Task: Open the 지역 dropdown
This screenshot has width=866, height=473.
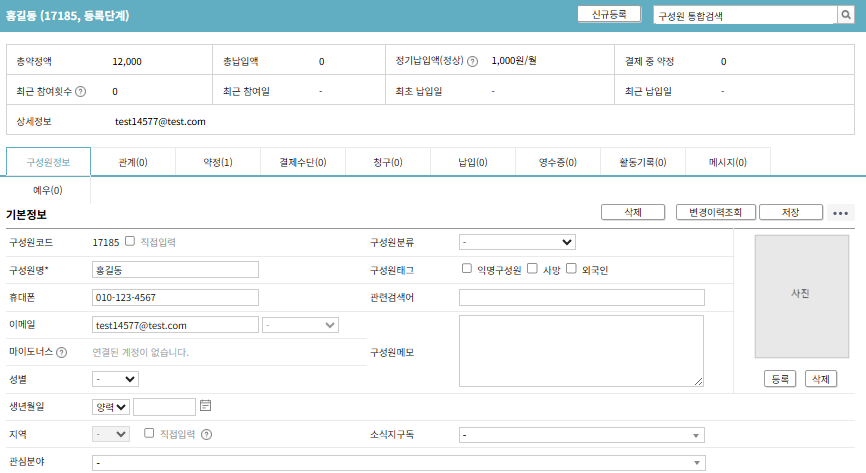Action: [x=110, y=434]
